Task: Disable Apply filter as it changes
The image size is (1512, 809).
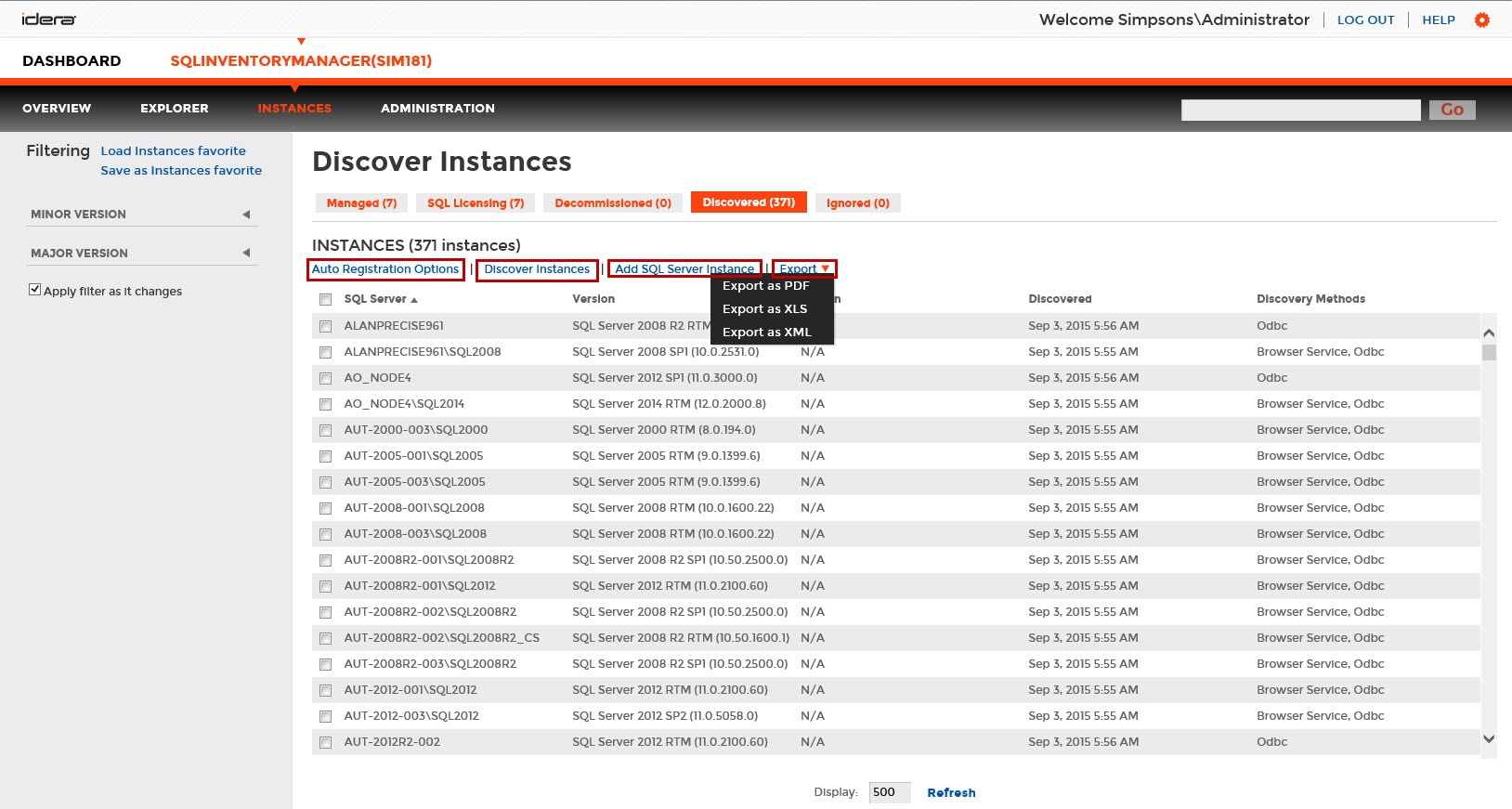Action: pos(35,290)
